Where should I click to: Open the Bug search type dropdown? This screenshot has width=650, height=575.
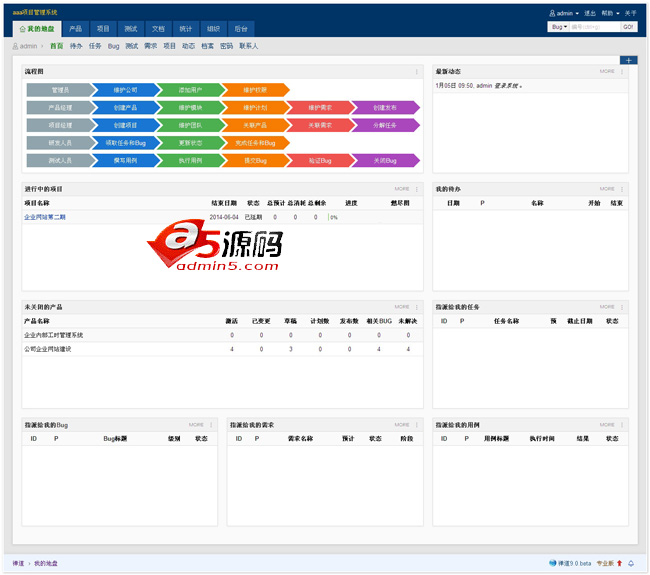tap(558, 27)
